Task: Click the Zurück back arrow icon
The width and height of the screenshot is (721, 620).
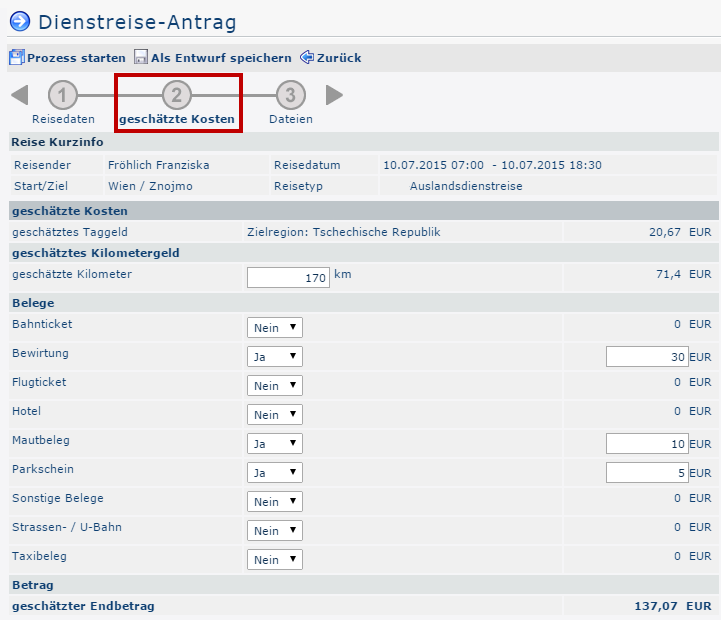Action: [307, 58]
